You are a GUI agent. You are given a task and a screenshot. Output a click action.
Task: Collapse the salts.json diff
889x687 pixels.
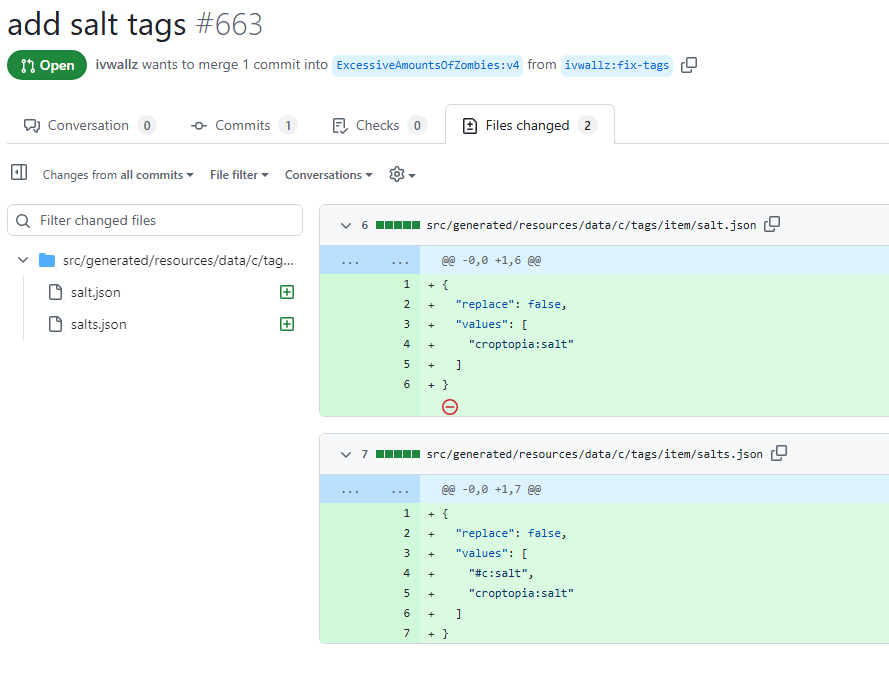346,454
